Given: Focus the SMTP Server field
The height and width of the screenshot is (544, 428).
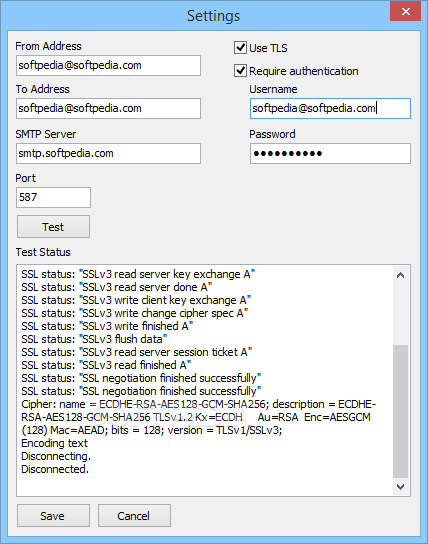Looking at the screenshot, I should pos(108,153).
